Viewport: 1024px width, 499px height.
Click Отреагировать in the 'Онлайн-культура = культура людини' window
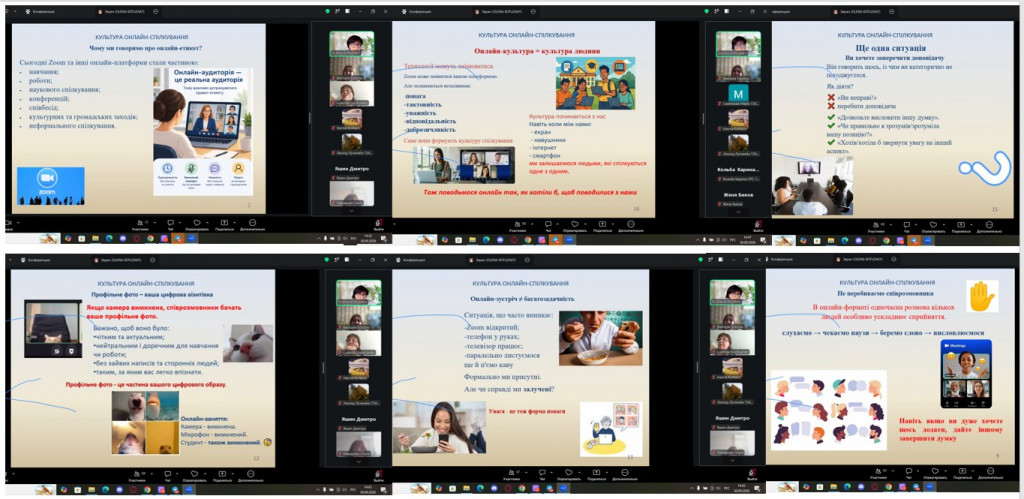point(575,227)
